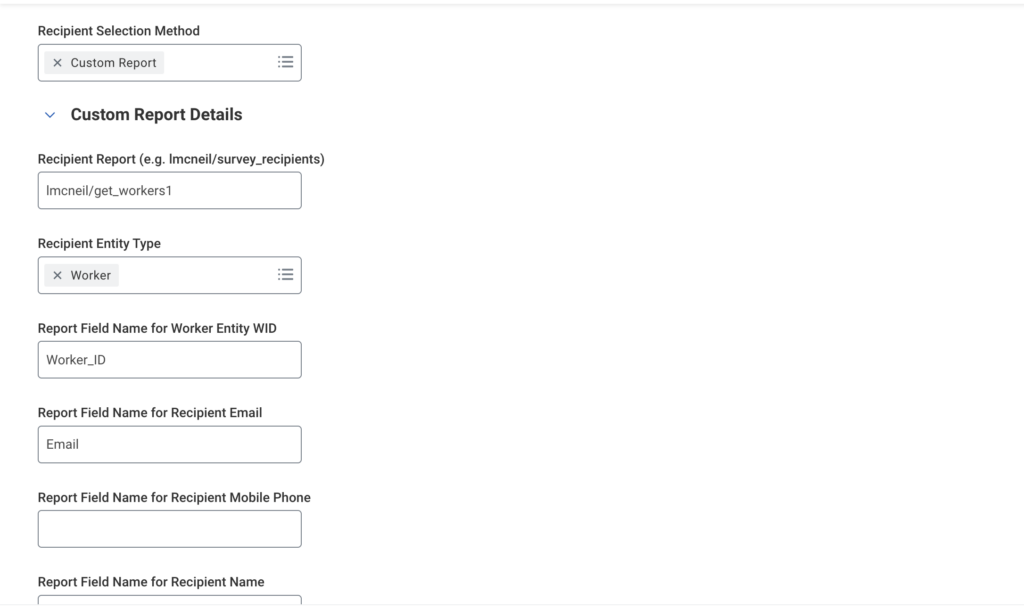This screenshot has width=1024, height=609.
Task: Click the Worker Entity WID field label
Action: click(x=157, y=328)
